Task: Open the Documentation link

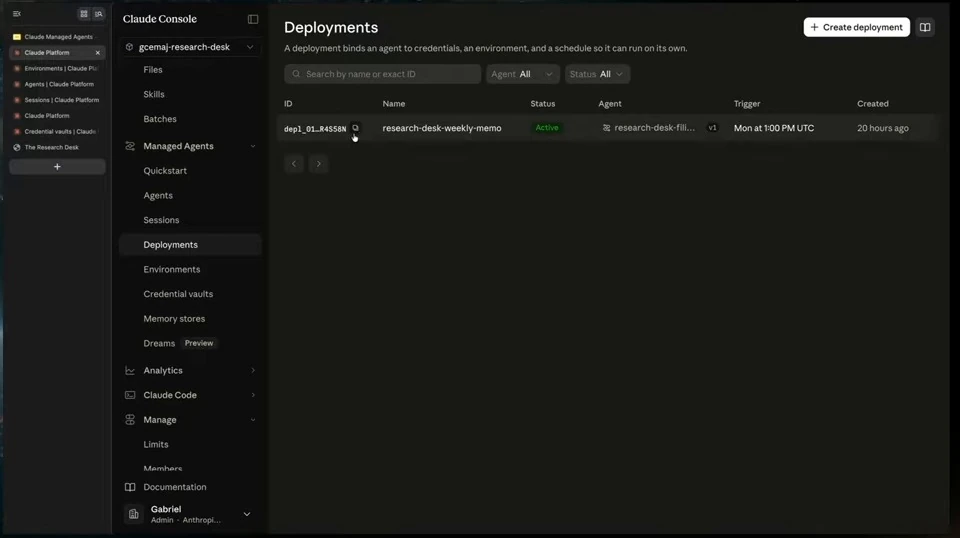Action: pos(174,487)
